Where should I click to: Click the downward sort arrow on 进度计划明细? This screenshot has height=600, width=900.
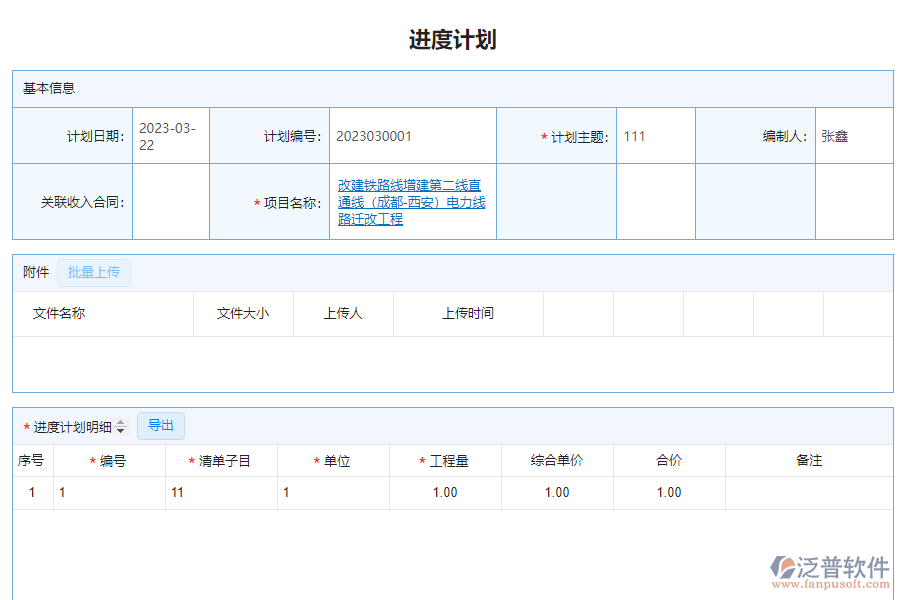click(x=121, y=429)
